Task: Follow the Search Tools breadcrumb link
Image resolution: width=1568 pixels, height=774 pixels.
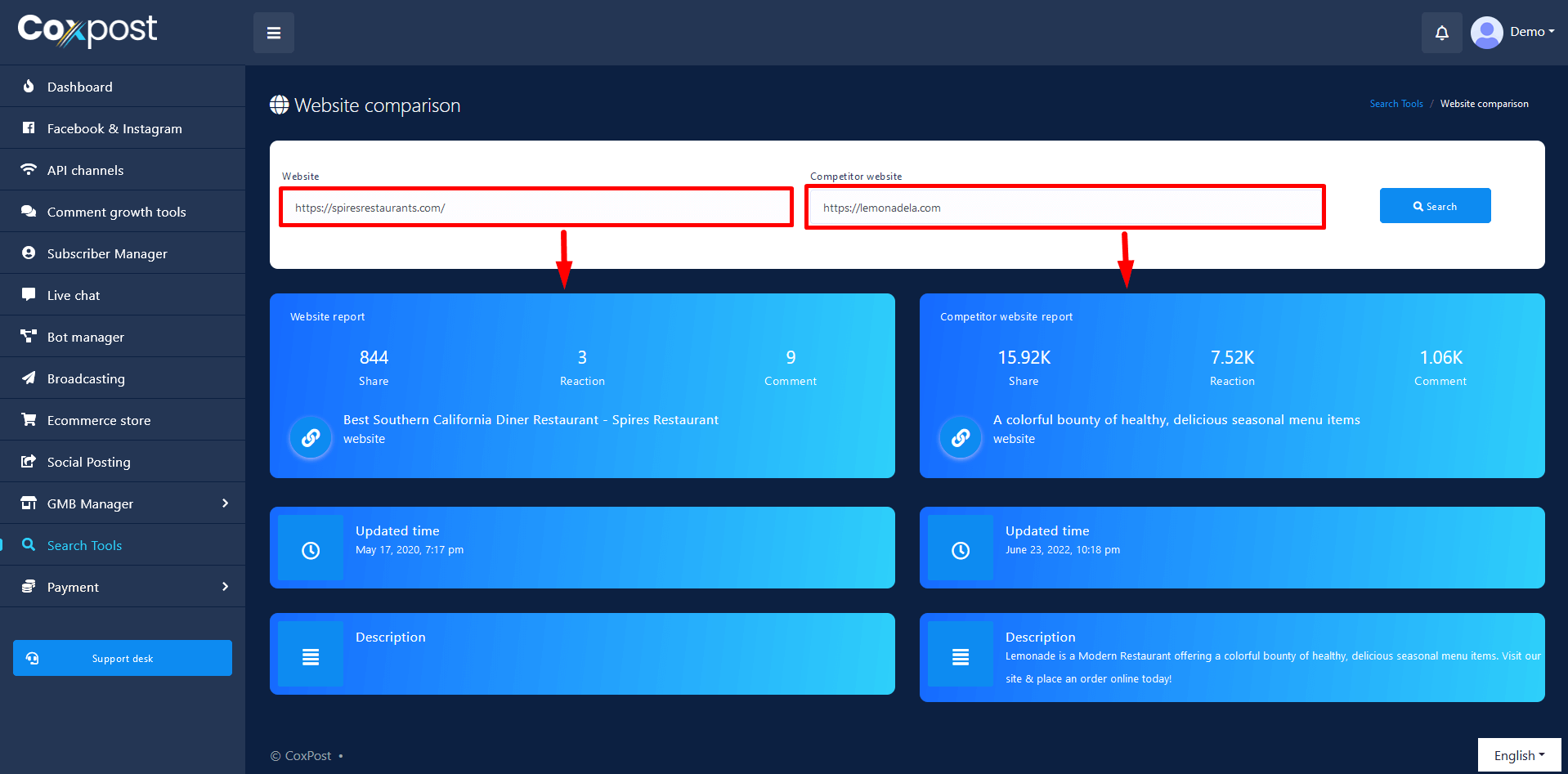Action: pyautogui.click(x=1396, y=104)
